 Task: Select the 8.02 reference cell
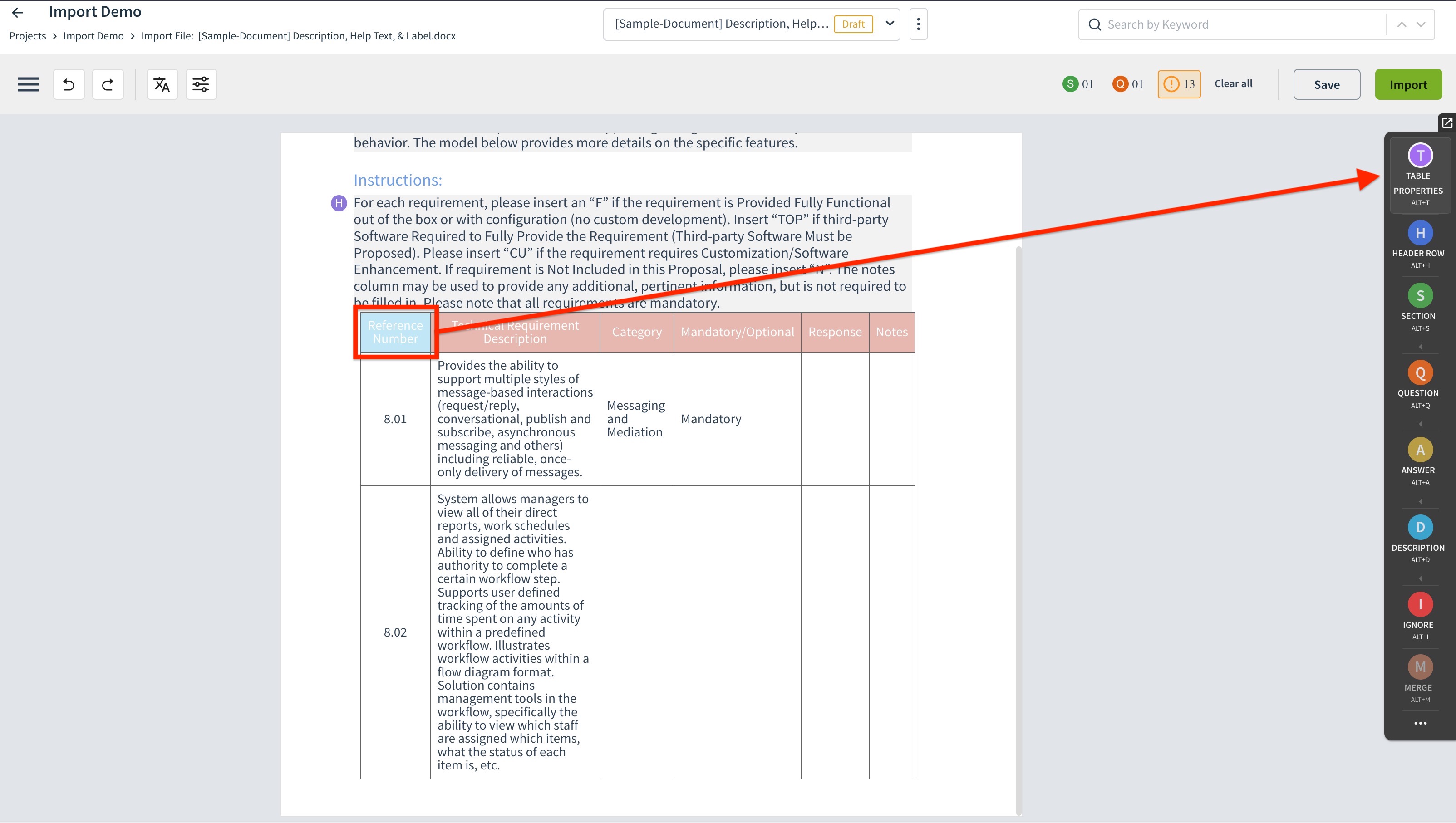point(395,632)
